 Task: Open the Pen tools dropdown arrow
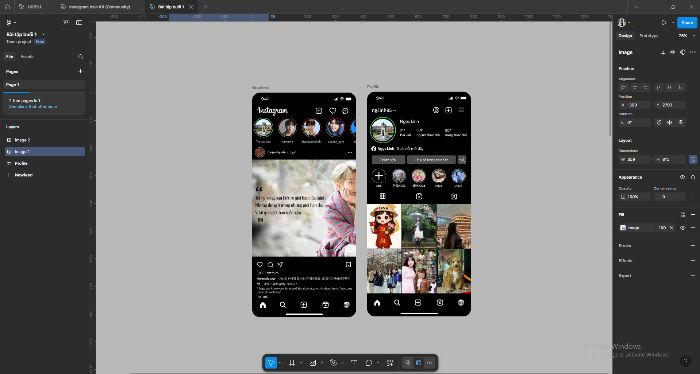point(342,363)
